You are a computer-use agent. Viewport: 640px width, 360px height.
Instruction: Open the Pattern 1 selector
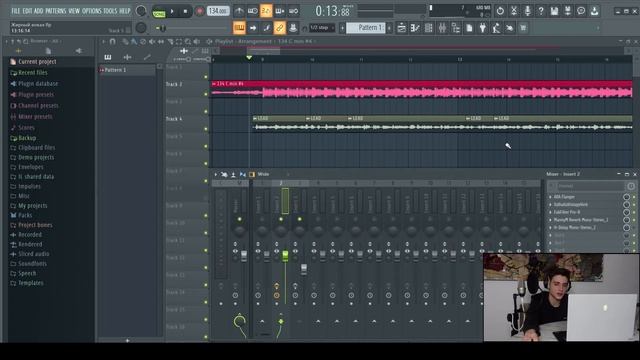click(x=366, y=28)
